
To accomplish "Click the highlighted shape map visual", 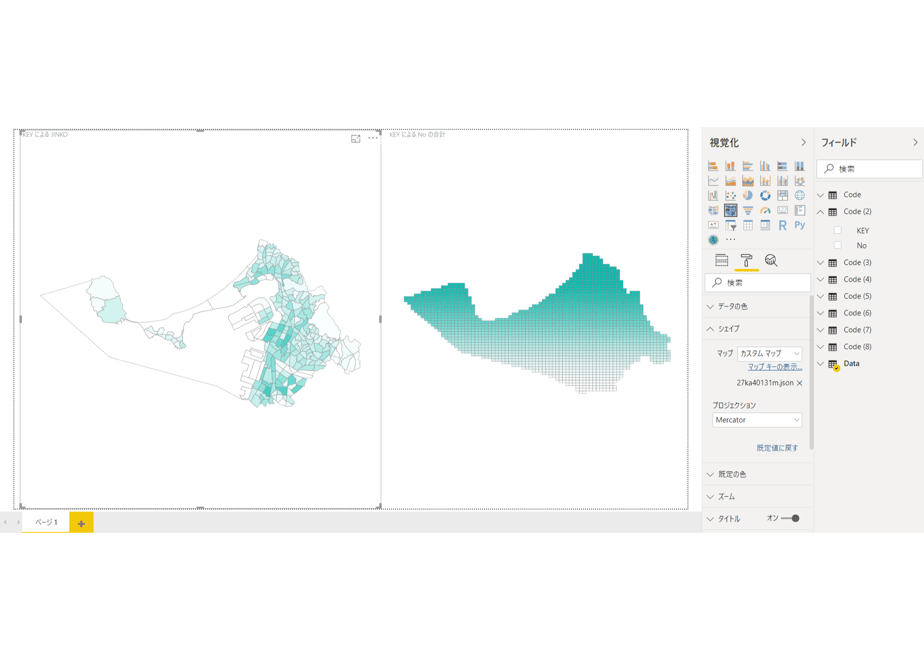I will pos(730,210).
